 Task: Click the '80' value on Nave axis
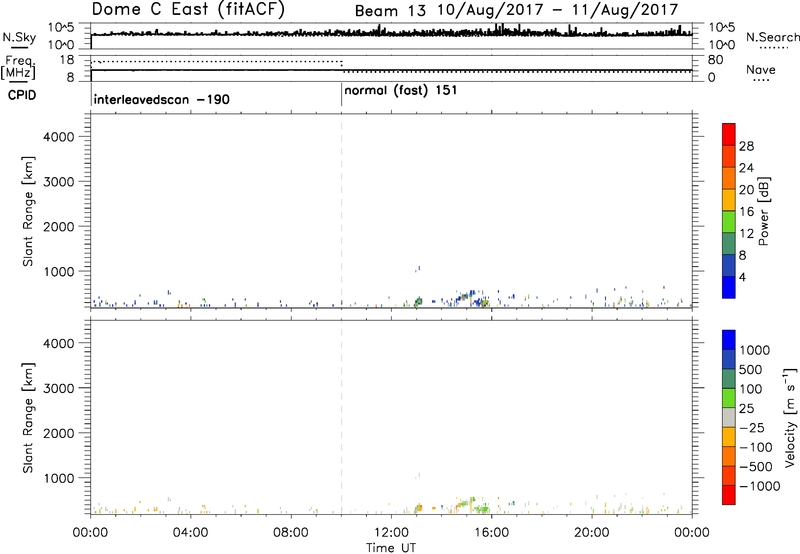pyautogui.click(x=715, y=60)
